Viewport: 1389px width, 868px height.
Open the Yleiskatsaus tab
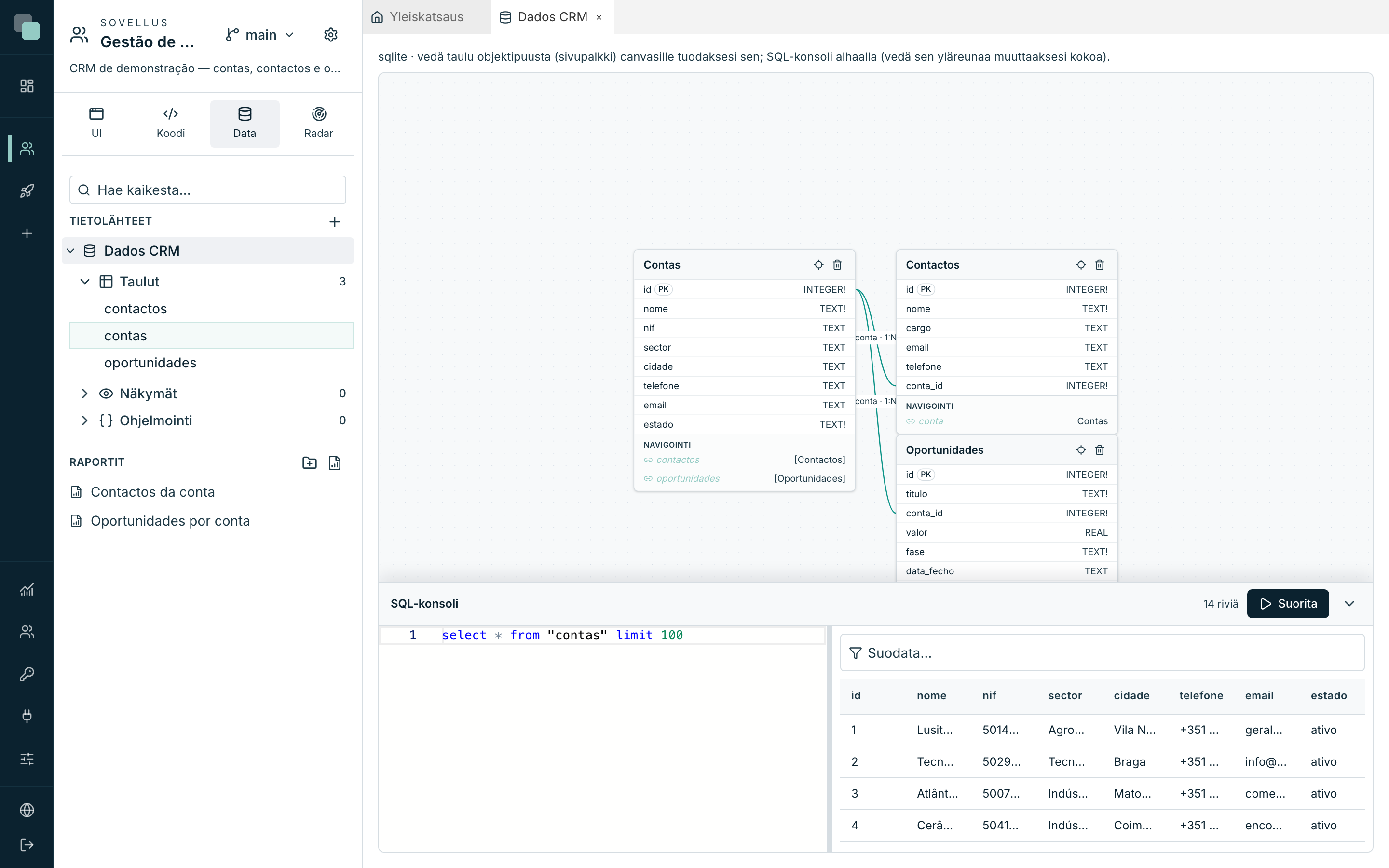tap(426, 17)
